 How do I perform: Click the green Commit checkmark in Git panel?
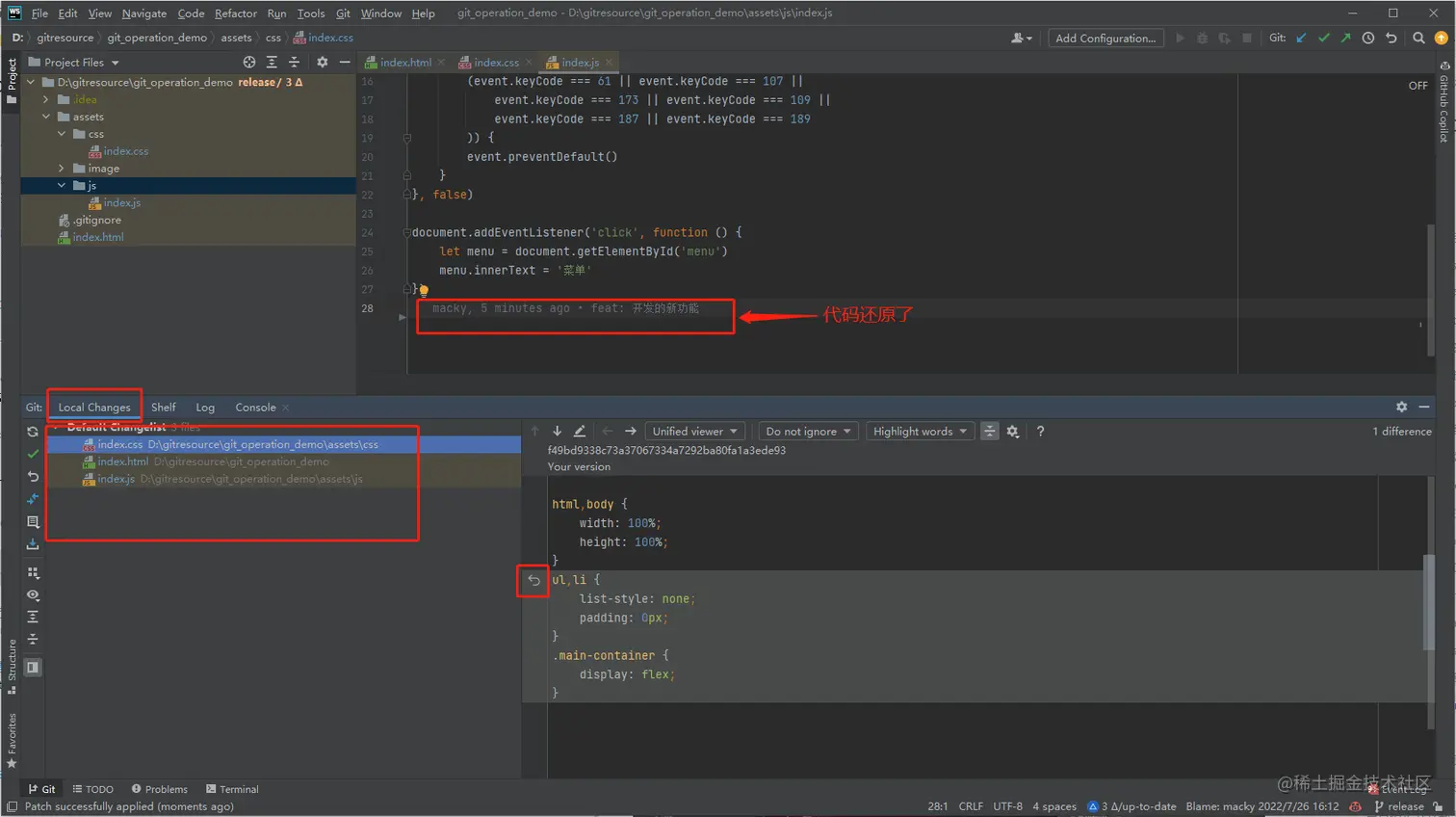[x=33, y=454]
